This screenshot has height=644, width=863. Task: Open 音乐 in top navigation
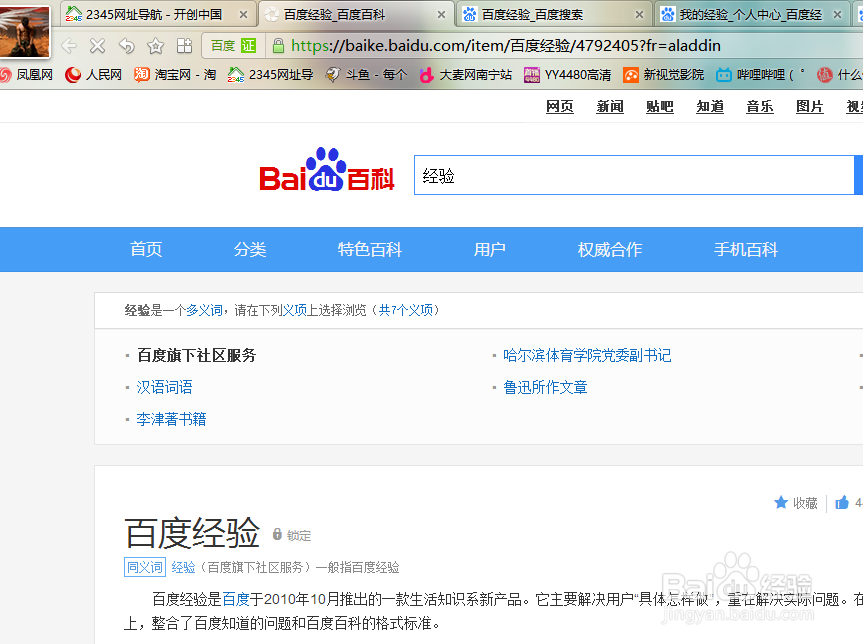[x=760, y=106]
